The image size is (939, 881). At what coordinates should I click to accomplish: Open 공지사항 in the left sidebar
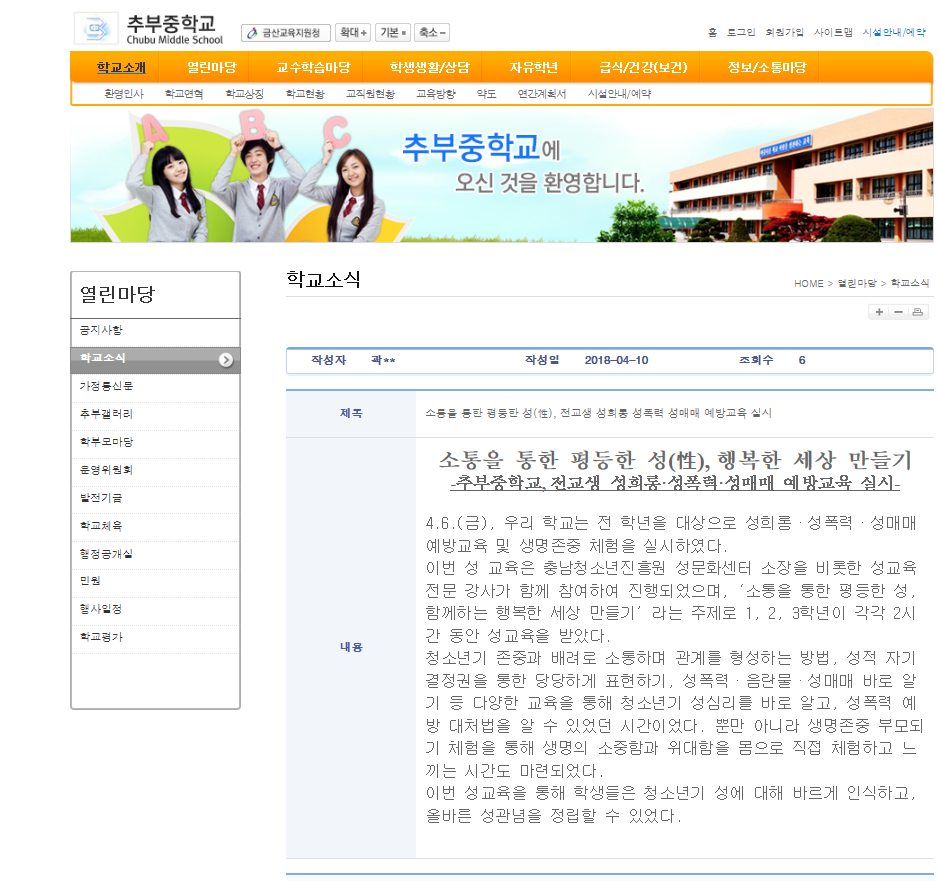pyautogui.click(x=101, y=330)
